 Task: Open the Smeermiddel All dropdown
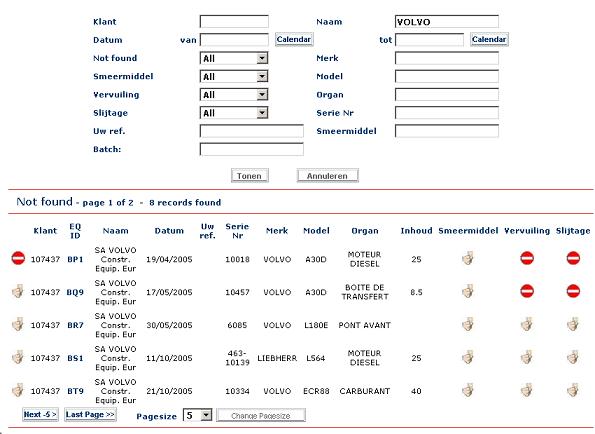234,77
